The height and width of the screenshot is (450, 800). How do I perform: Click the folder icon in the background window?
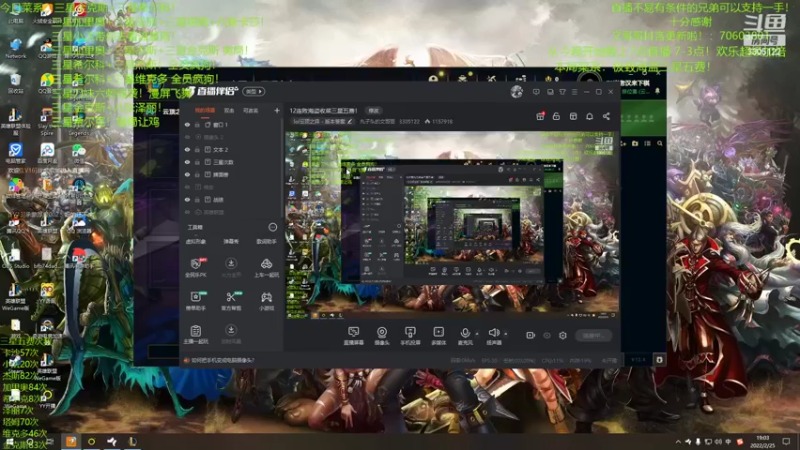pyautogui.click(x=635, y=144)
